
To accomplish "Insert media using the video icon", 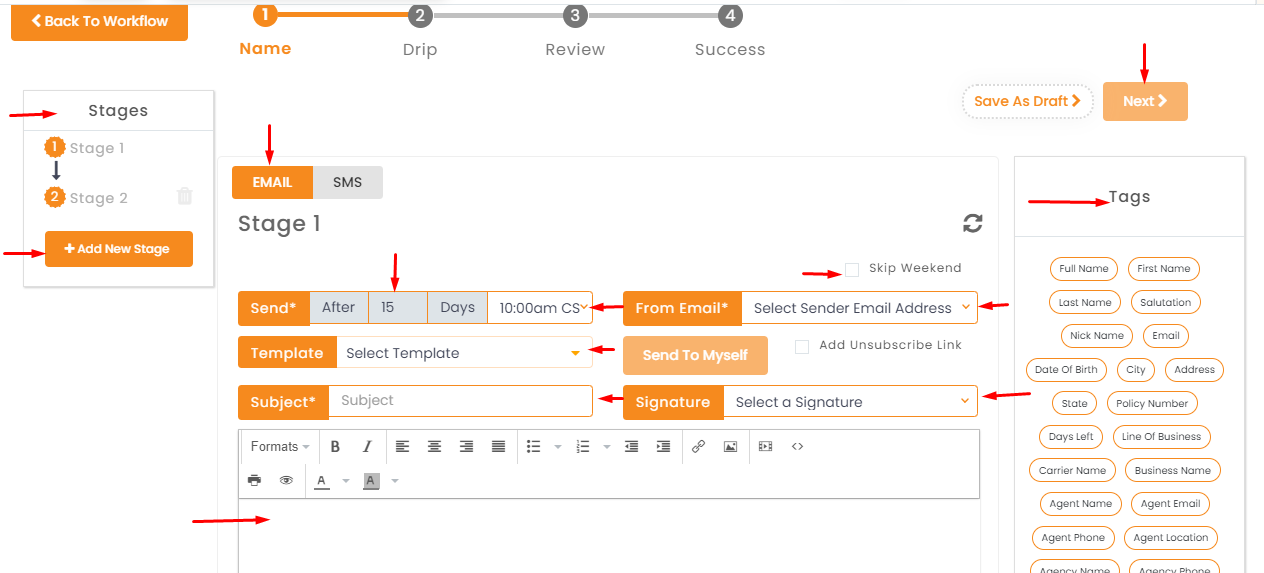I will click(x=765, y=446).
